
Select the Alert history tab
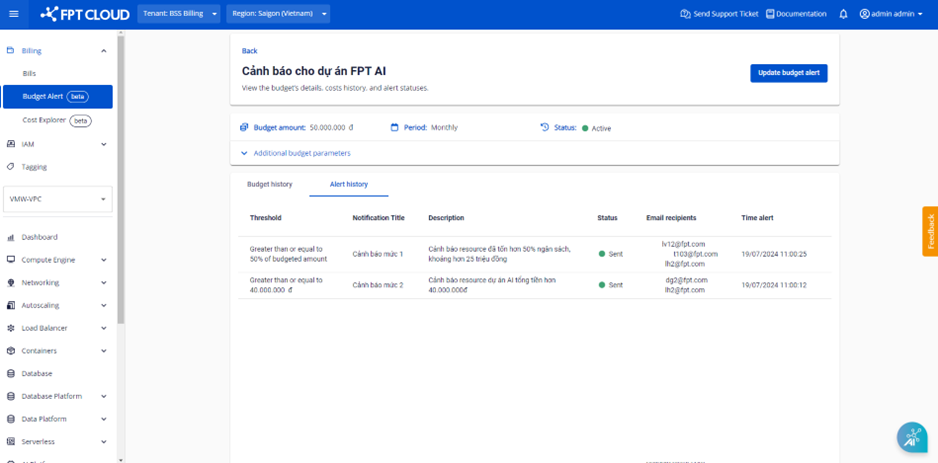(x=349, y=185)
